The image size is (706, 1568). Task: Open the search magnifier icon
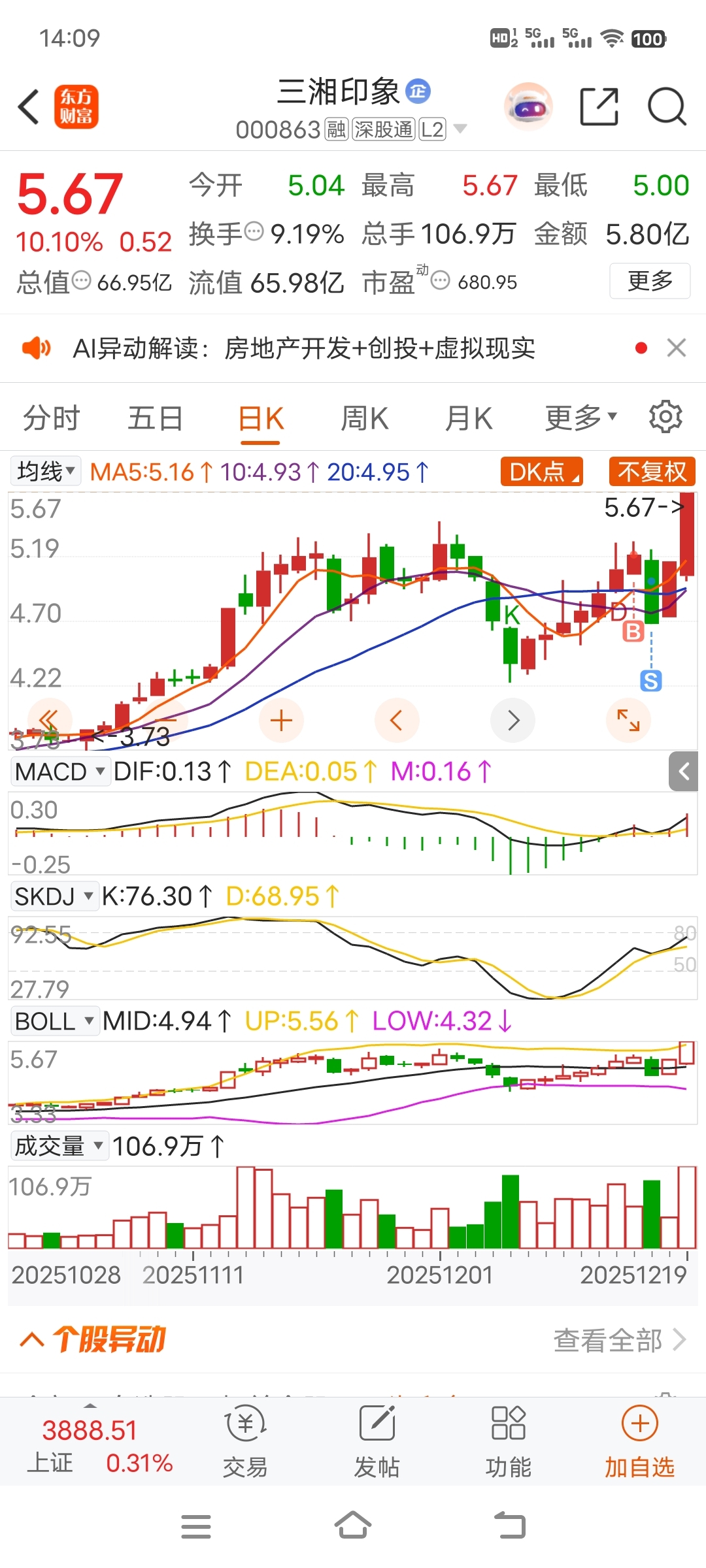point(667,106)
